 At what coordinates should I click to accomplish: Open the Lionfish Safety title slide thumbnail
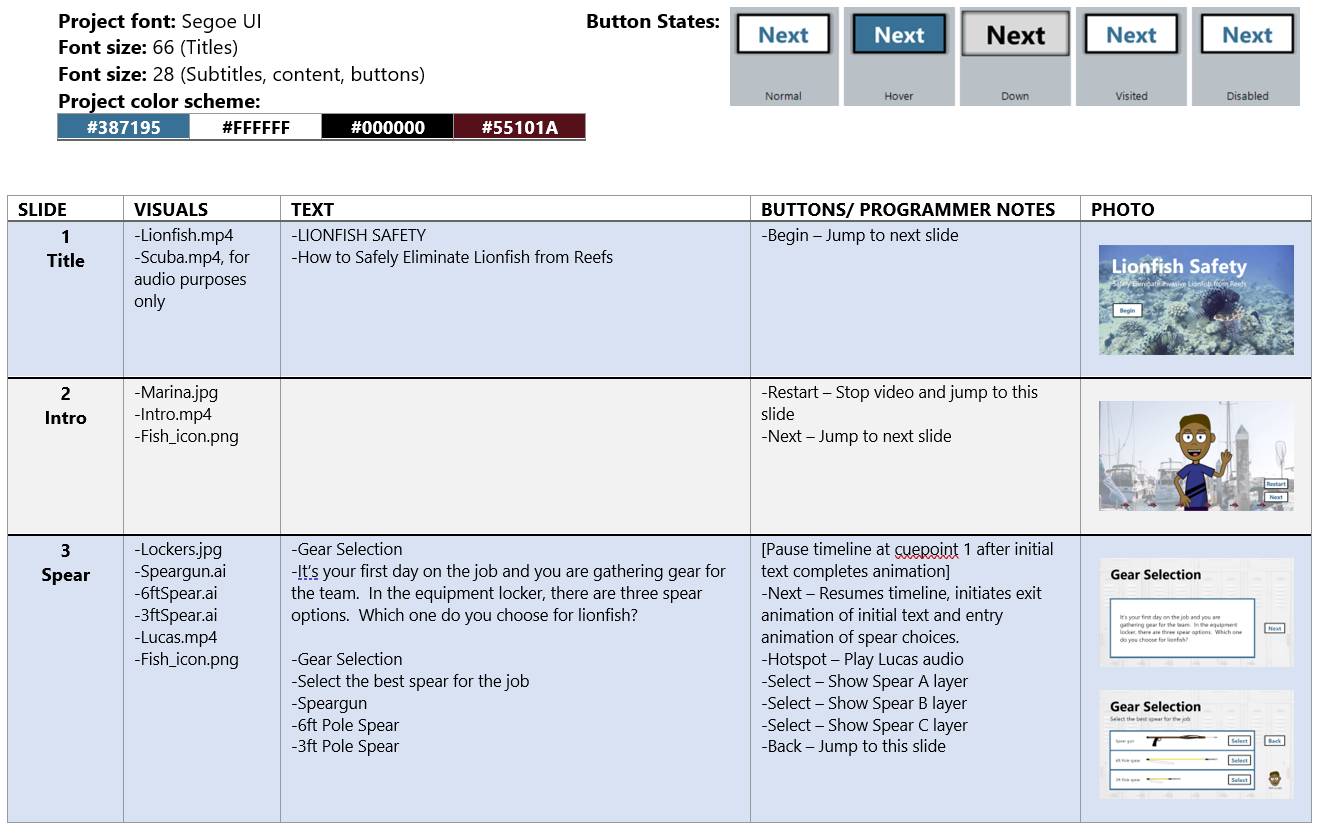tap(1196, 300)
